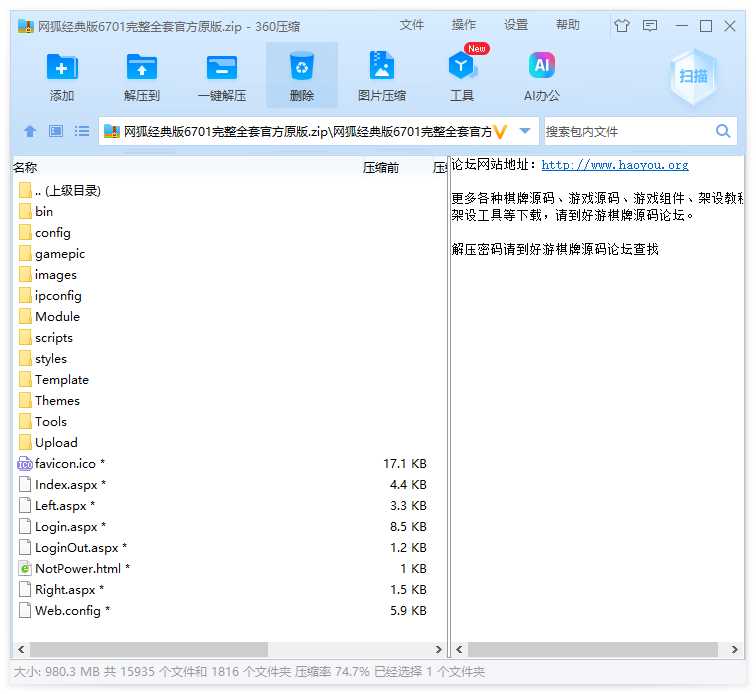Screen dimensions: 756x694
Task: Select the favicon.ico file icon
Action: pos(25,464)
